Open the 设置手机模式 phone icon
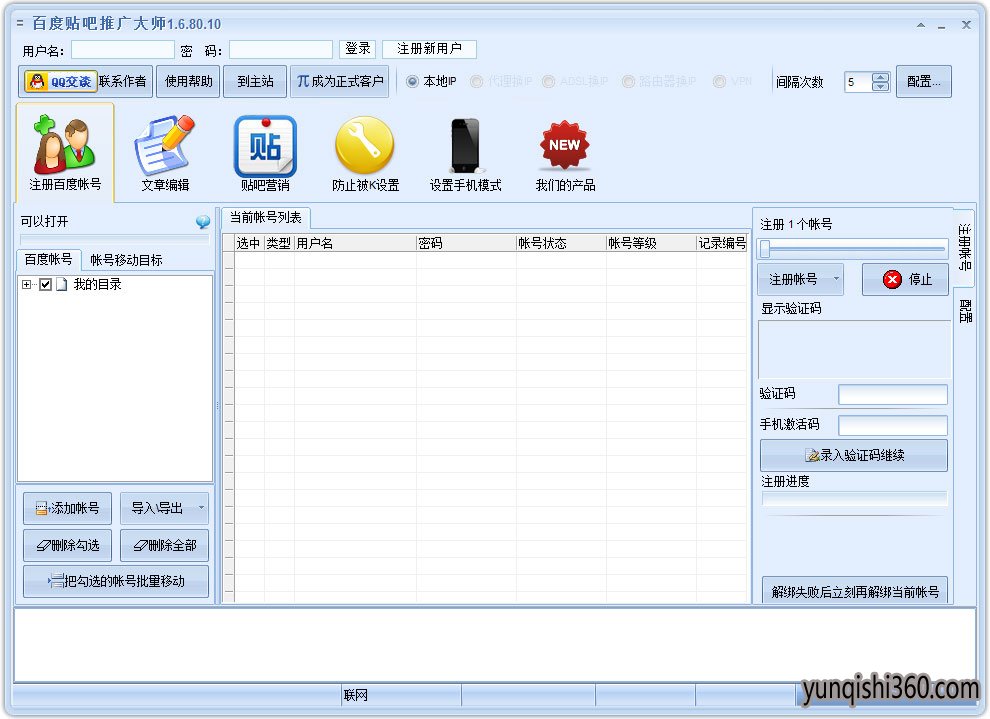 pyautogui.click(x=465, y=153)
